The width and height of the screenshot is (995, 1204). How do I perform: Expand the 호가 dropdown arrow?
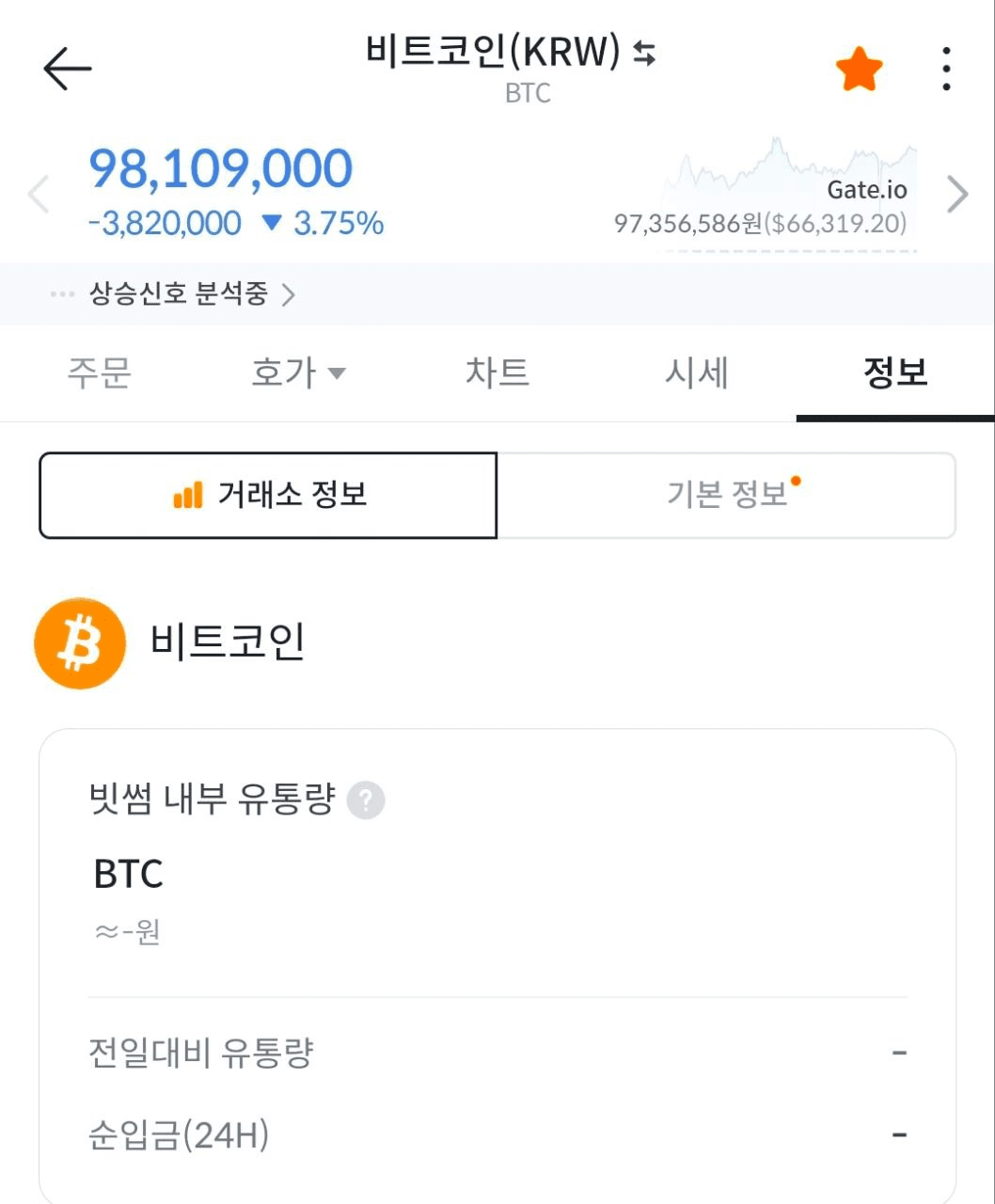pyautogui.click(x=337, y=373)
